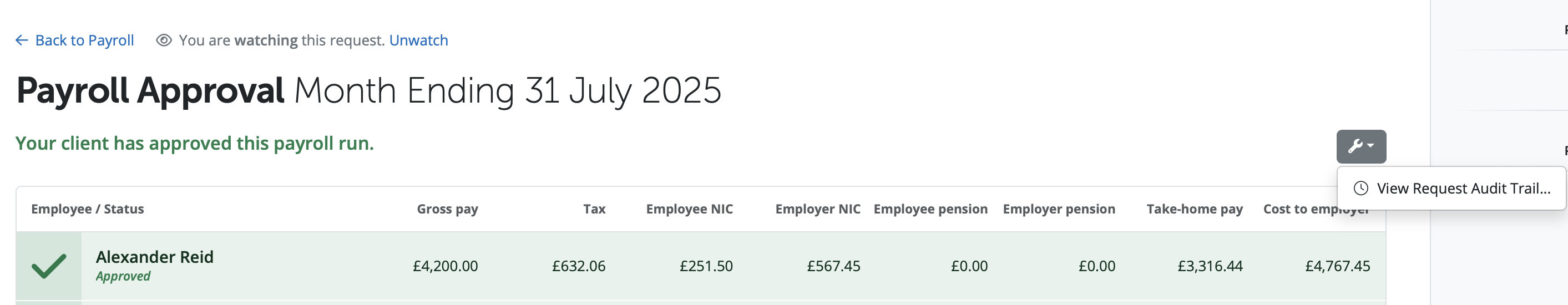Click the Take-home pay column header
This screenshot has height=305, width=1568.
coord(1194,209)
